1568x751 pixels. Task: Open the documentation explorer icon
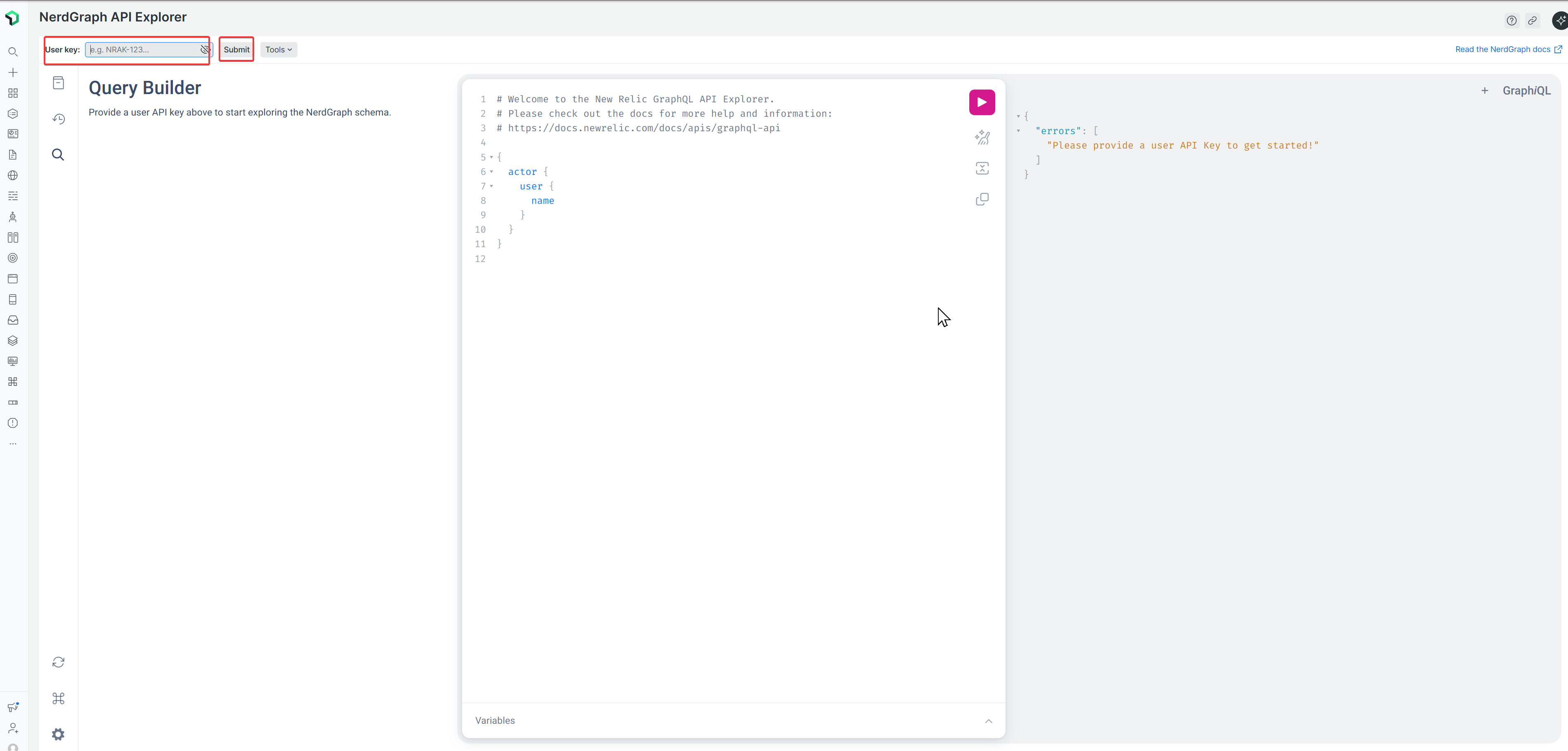tap(59, 83)
